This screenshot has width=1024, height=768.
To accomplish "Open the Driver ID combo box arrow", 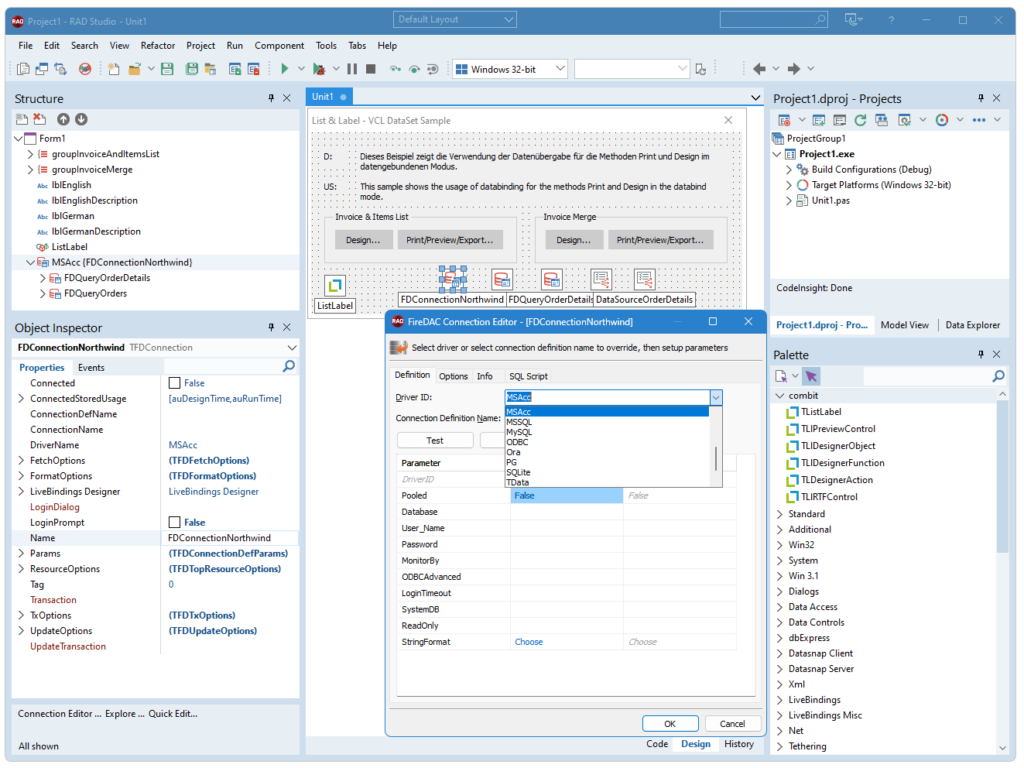I will click(x=716, y=397).
